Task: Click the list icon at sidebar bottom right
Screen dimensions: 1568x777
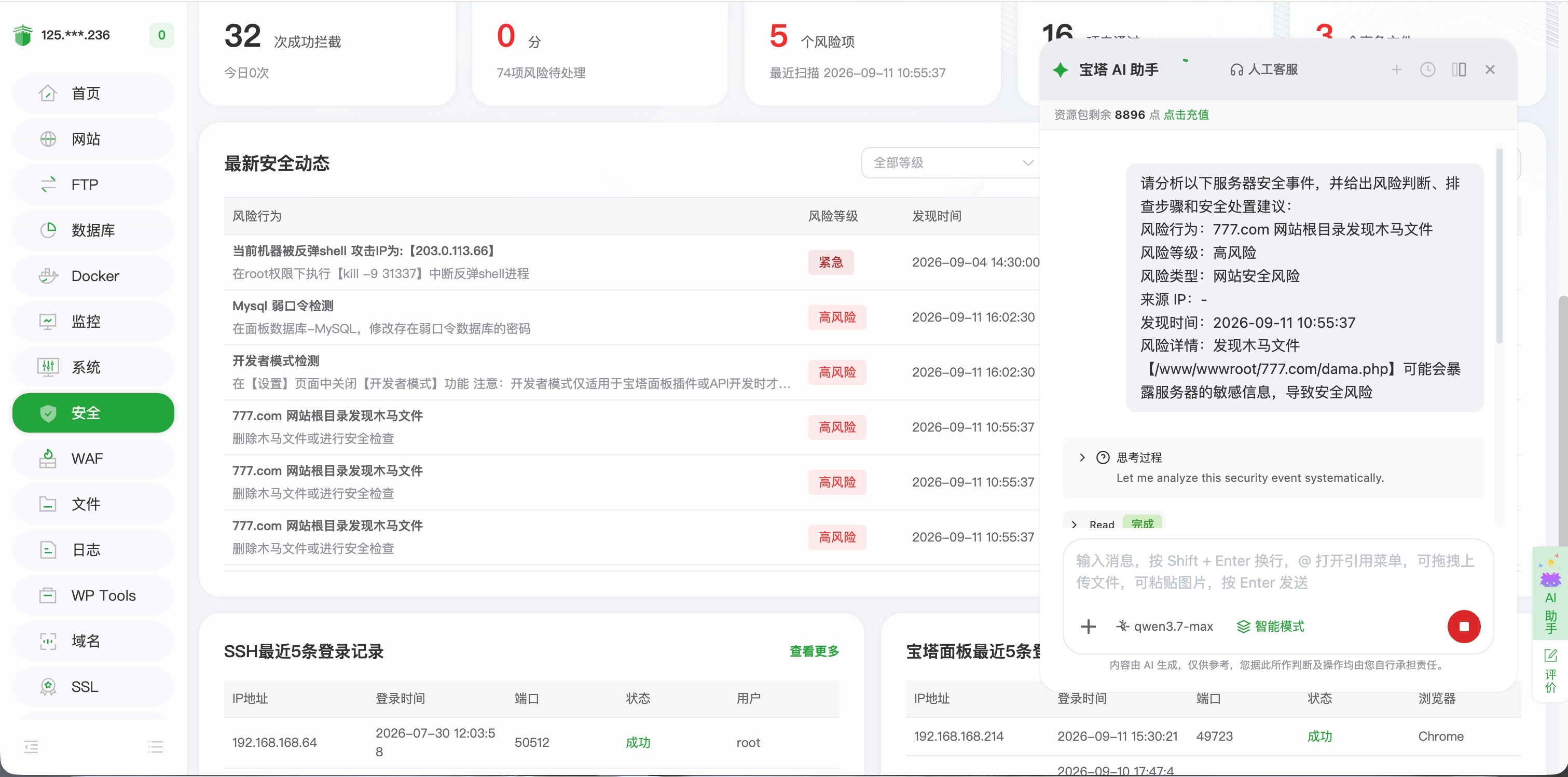Action: 156,746
